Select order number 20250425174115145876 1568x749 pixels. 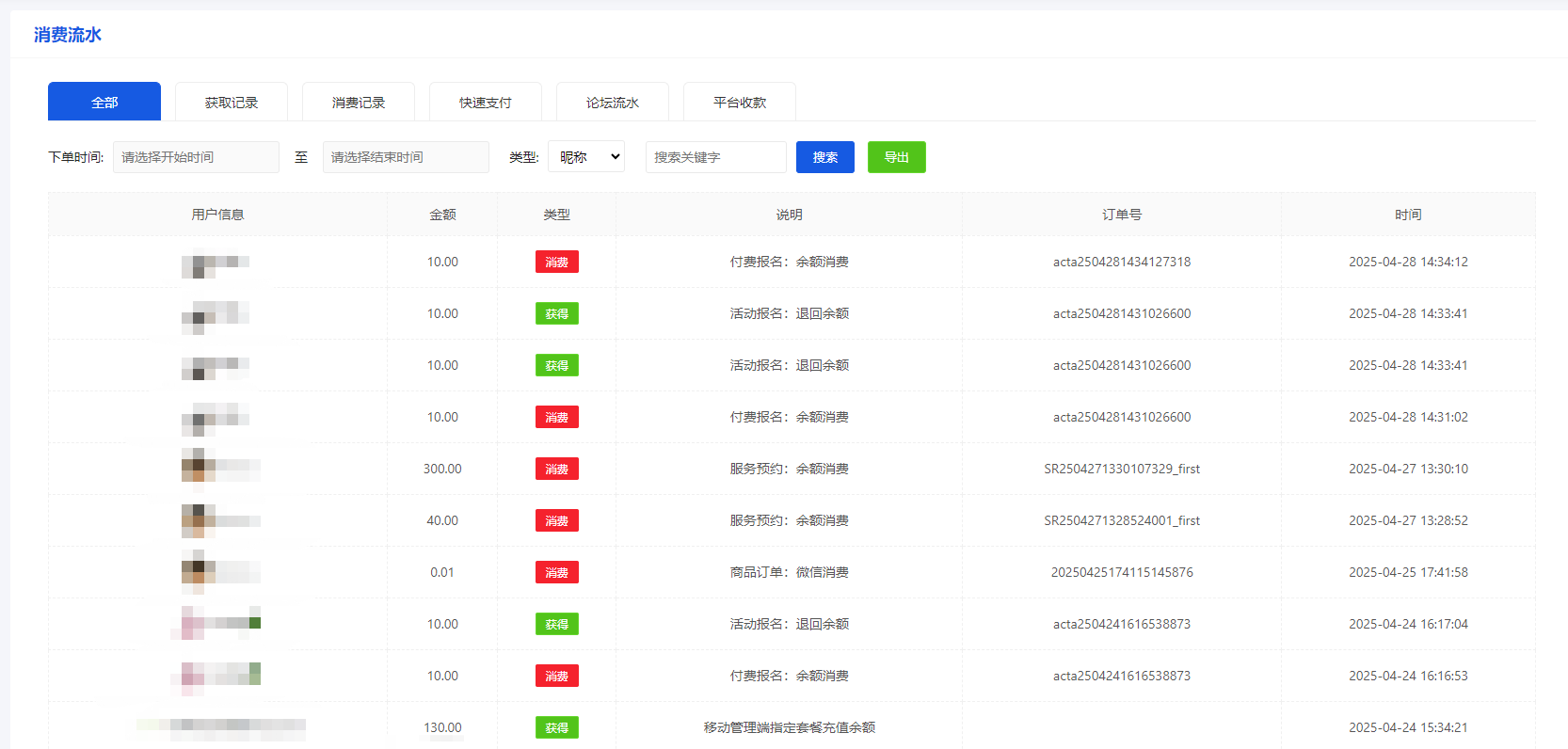click(1121, 572)
